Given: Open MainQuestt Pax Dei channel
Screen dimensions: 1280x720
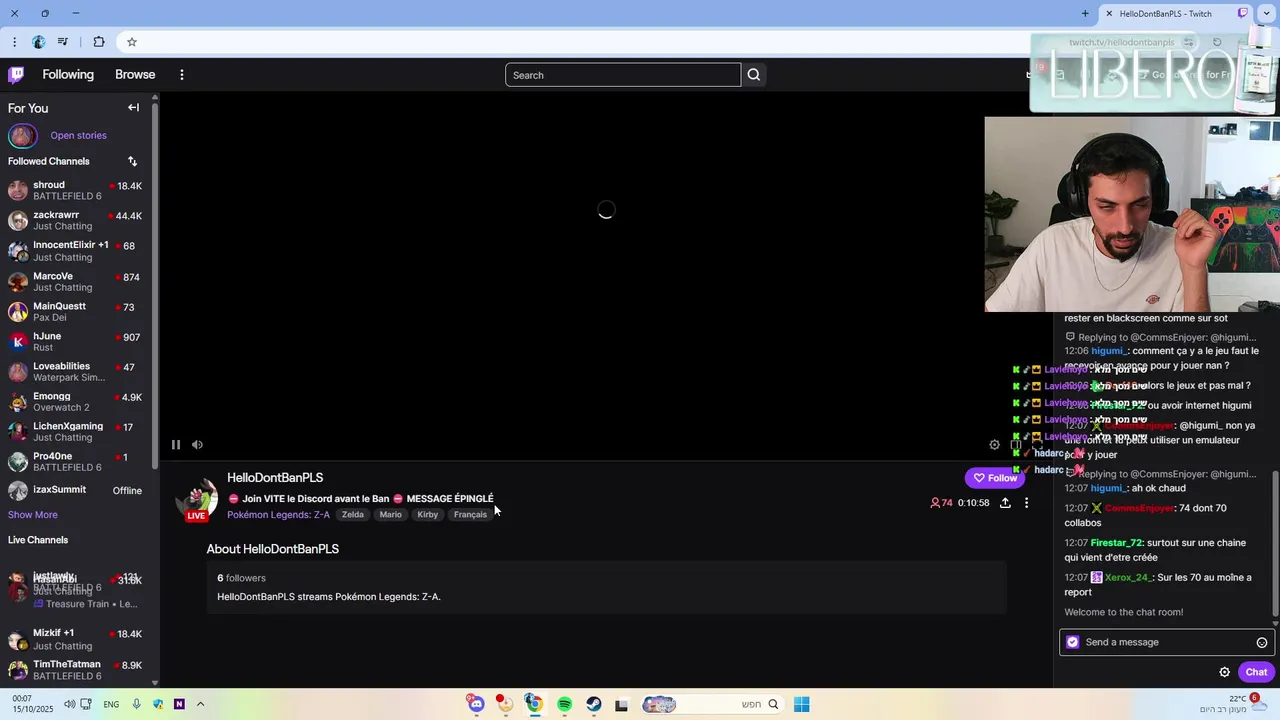Looking at the screenshot, I should coord(76,311).
